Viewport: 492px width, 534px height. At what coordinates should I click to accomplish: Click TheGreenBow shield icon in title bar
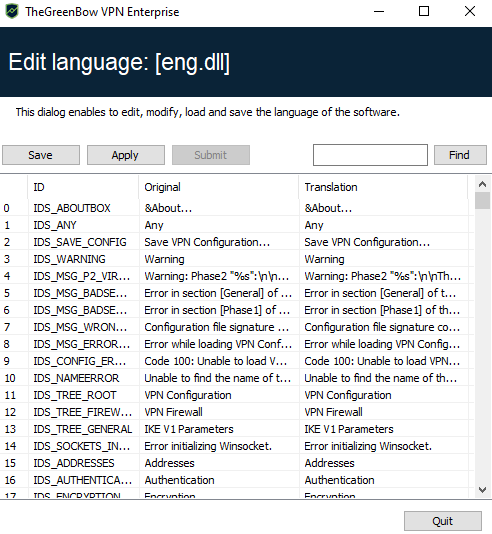pos(12,11)
